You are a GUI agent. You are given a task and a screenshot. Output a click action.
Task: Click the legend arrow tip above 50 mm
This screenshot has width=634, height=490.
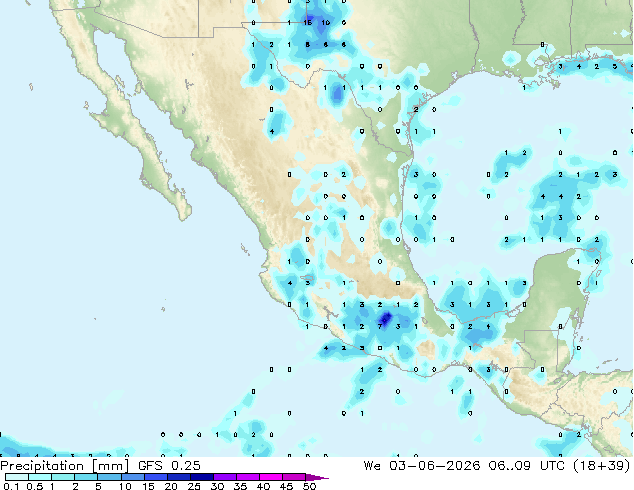click(x=317, y=478)
